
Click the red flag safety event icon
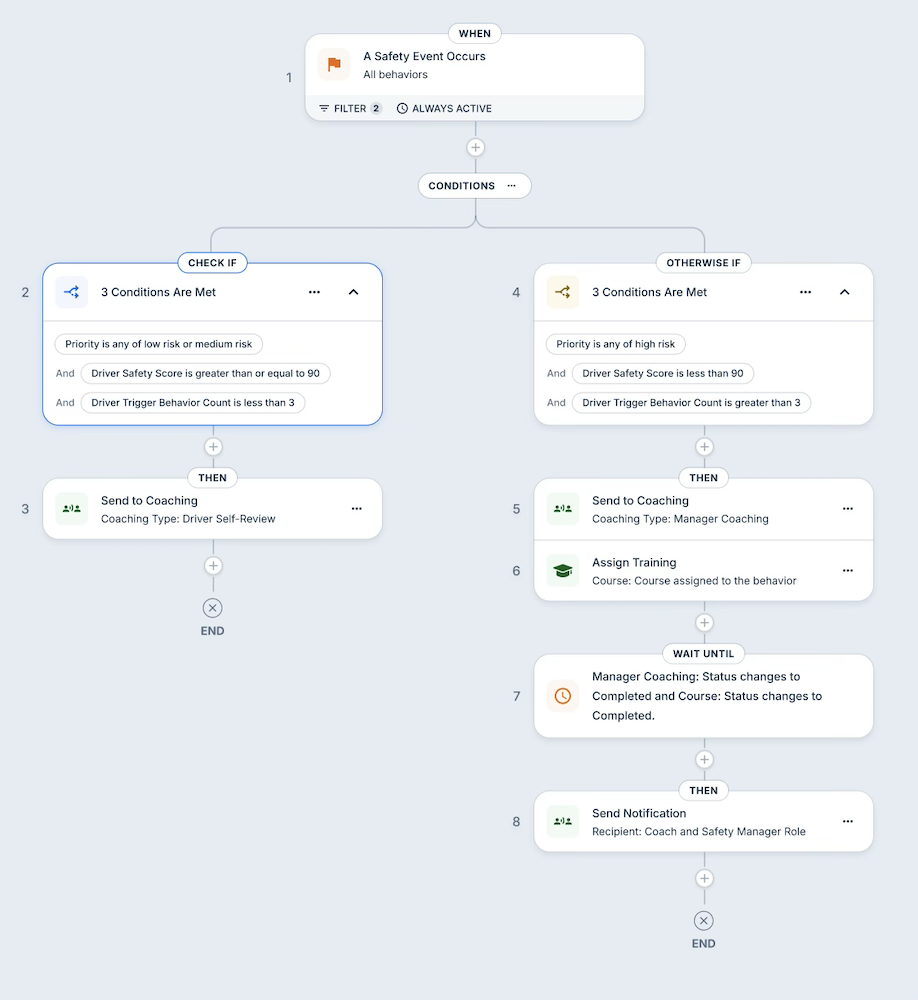click(x=333, y=64)
